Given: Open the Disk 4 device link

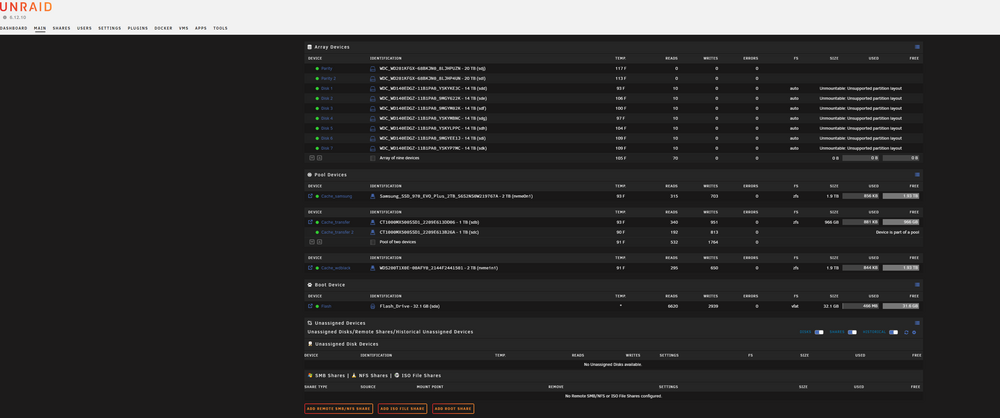Looking at the screenshot, I should [x=327, y=118].
